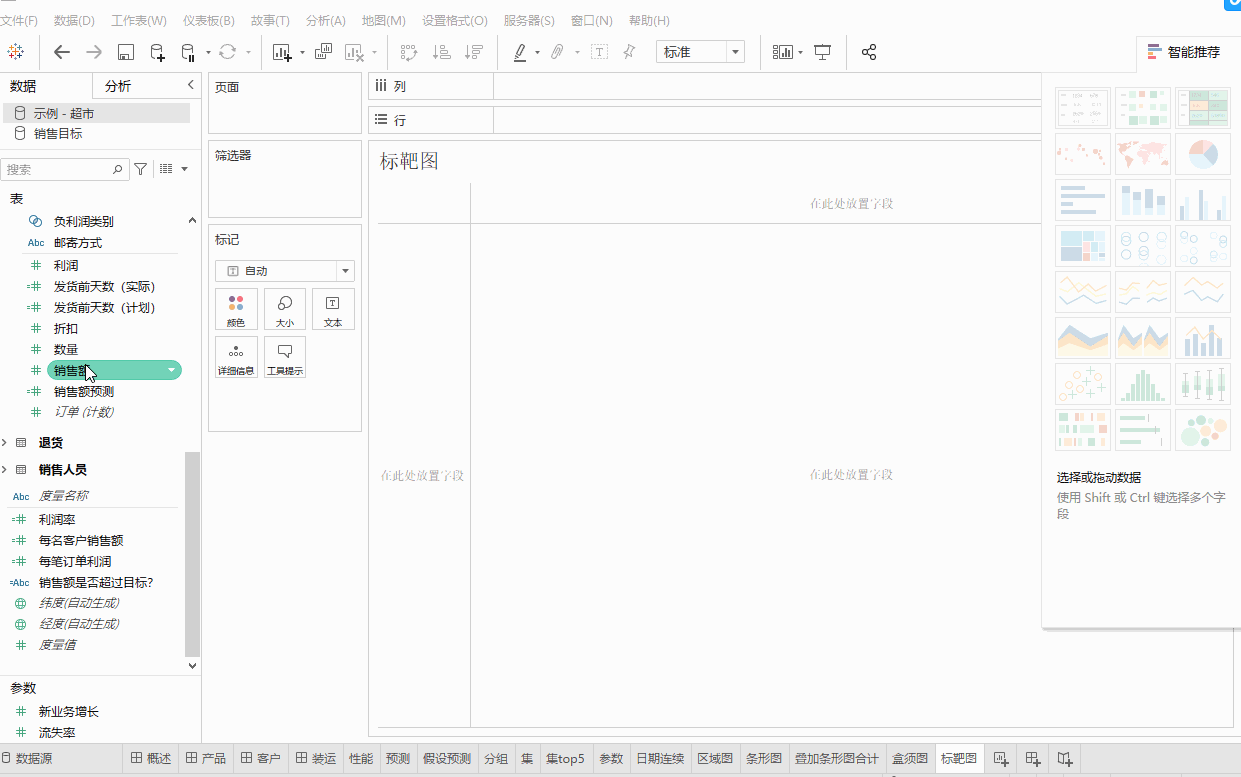Open the highlight pen dropdown arrow
Image resolution: width=1241 pixels, height=777 pixels.
tap(537, 53)
